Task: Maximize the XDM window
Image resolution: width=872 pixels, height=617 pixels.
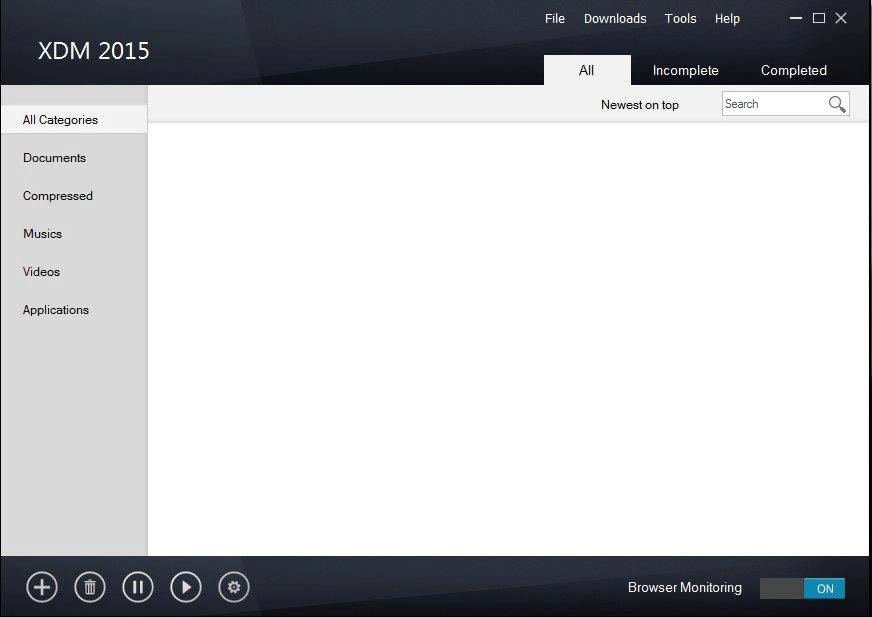Action: 819,18
